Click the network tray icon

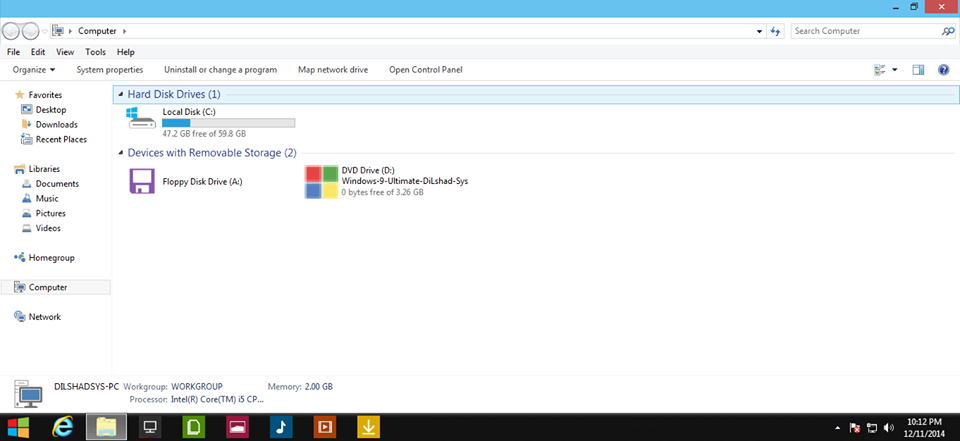[872, 427]
